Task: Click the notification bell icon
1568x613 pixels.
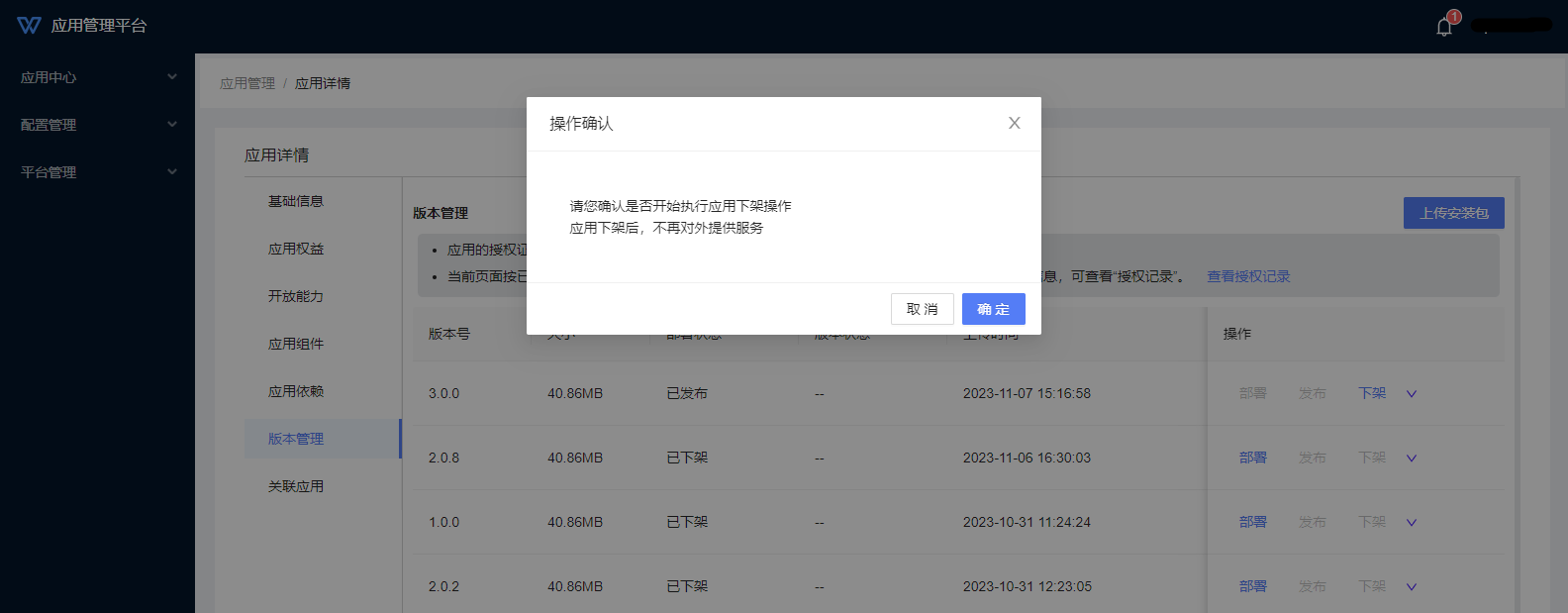Action: tap(1444, 27)
